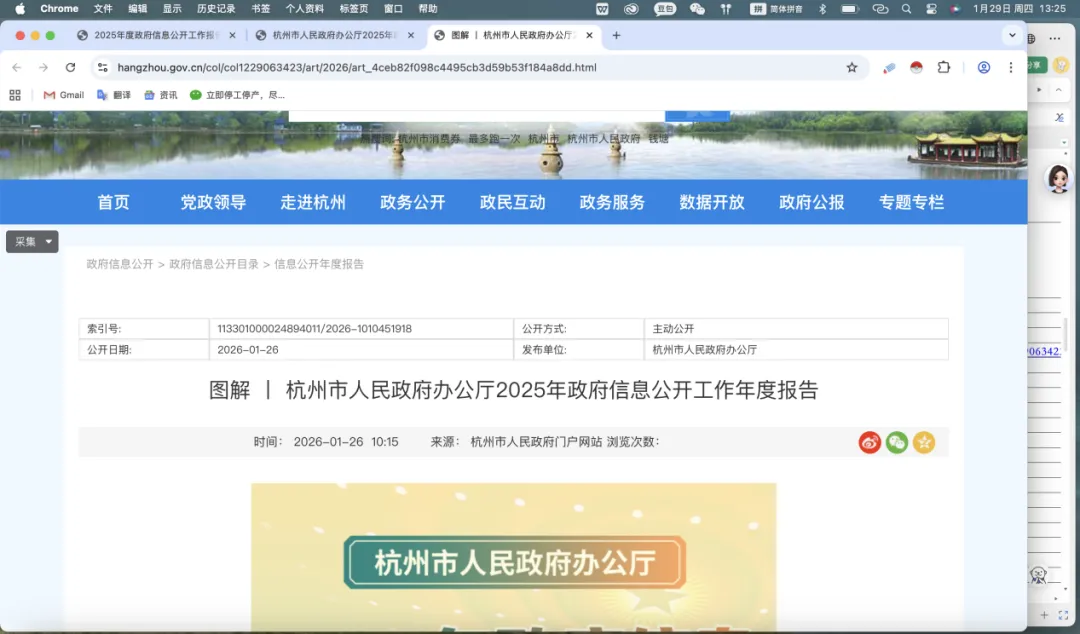Open Gmail bookmark
Viewport: 1080px width, 634px height.
click(x=63, y=95)
